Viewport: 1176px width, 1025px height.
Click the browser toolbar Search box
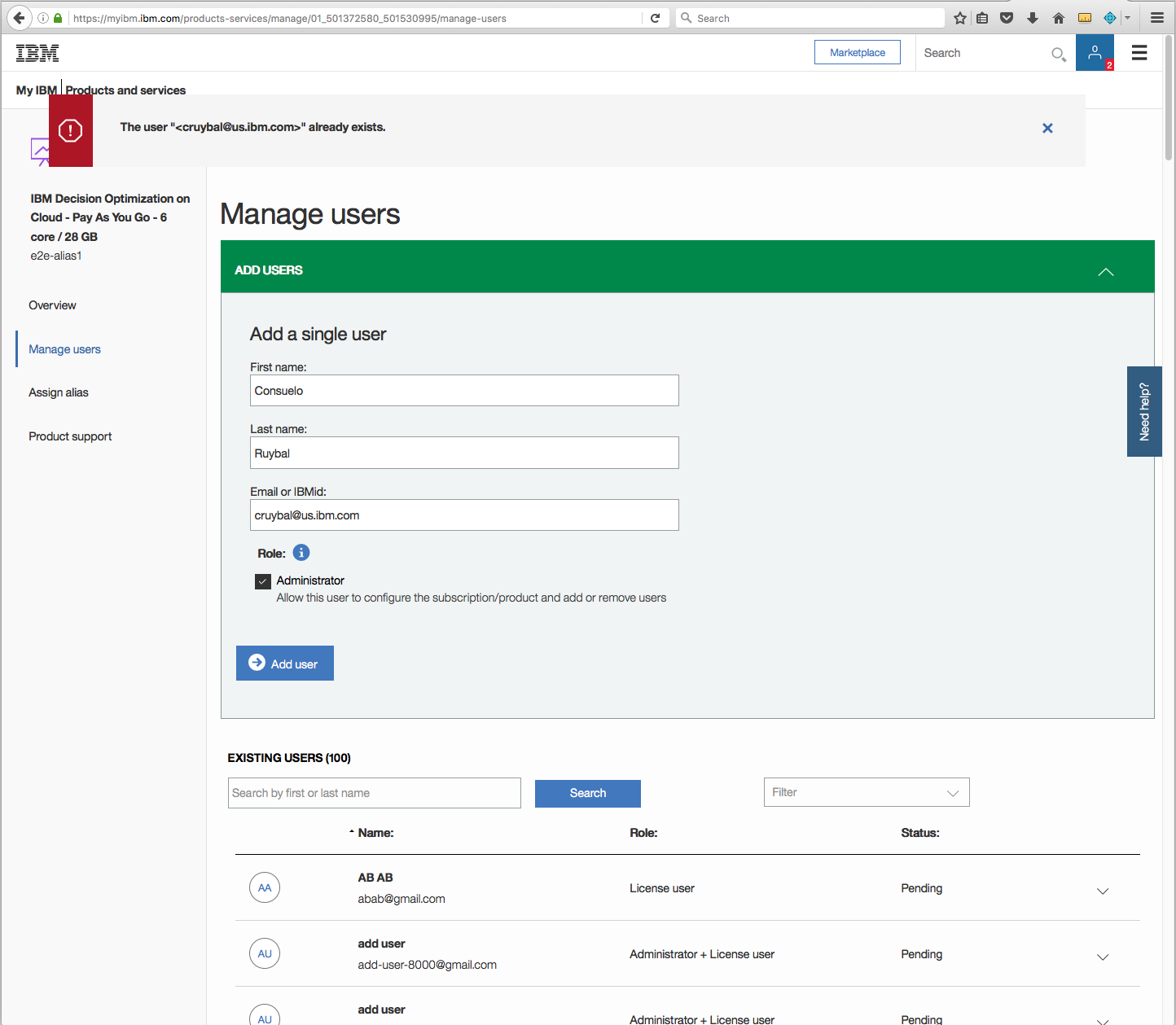coord(810,18)
